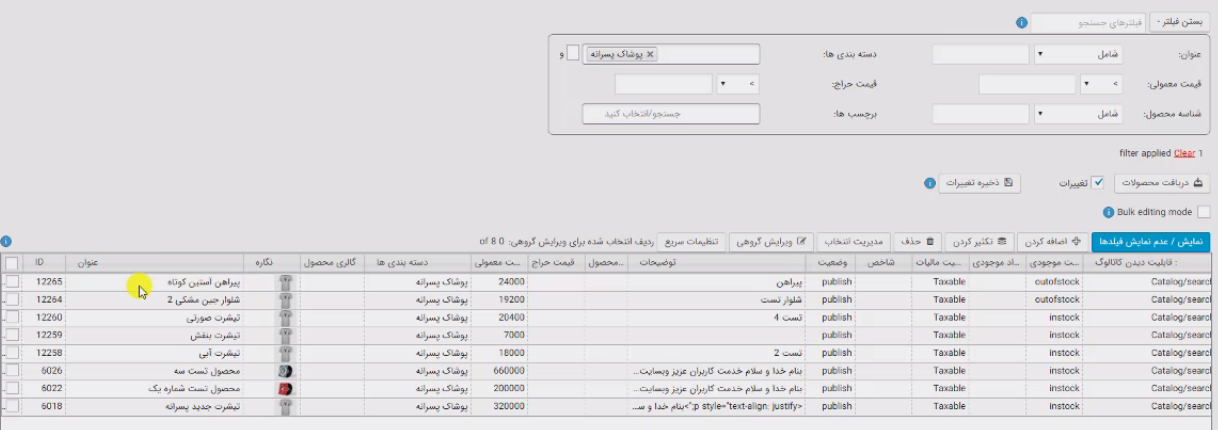Uncheck the تغییرات (changes) checkbox
This screenshot has width=1218, height=430.
click(x=1098, y=183)
